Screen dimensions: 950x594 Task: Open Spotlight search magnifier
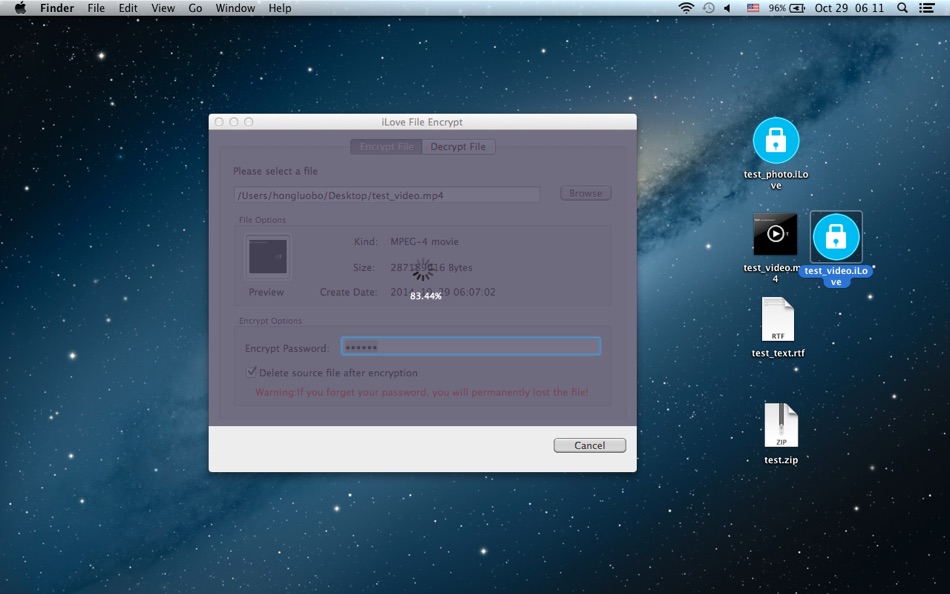[902, 8]
